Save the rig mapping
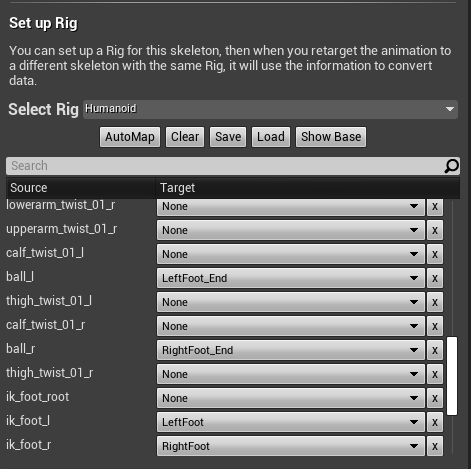Viewport: 471px width, 469px height. coord(228,137)
